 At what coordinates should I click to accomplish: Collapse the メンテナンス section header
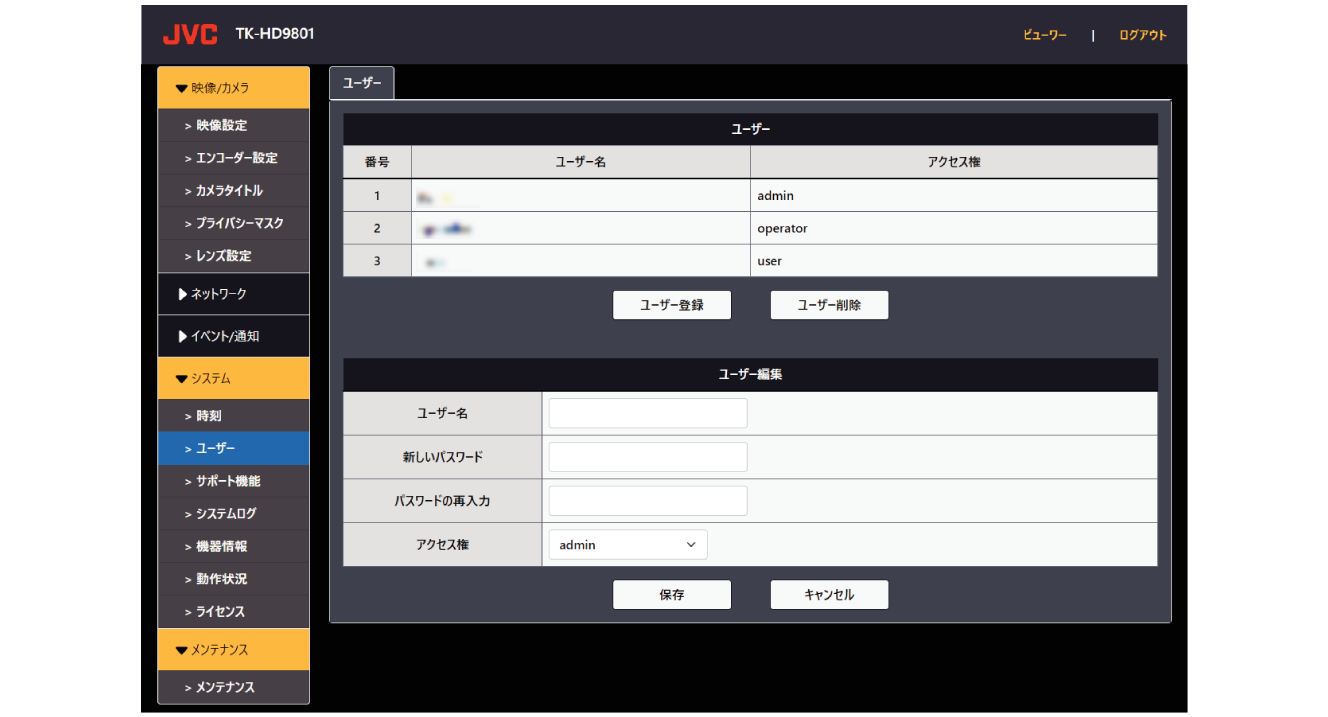233,650
